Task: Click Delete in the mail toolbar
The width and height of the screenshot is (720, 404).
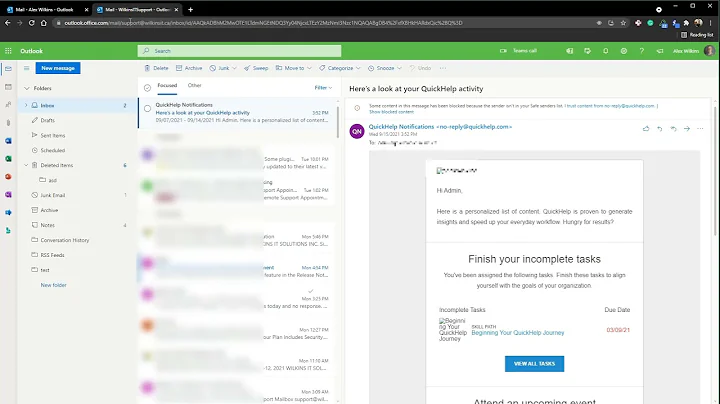Action: pyautogui.click(x=156, y=68)
